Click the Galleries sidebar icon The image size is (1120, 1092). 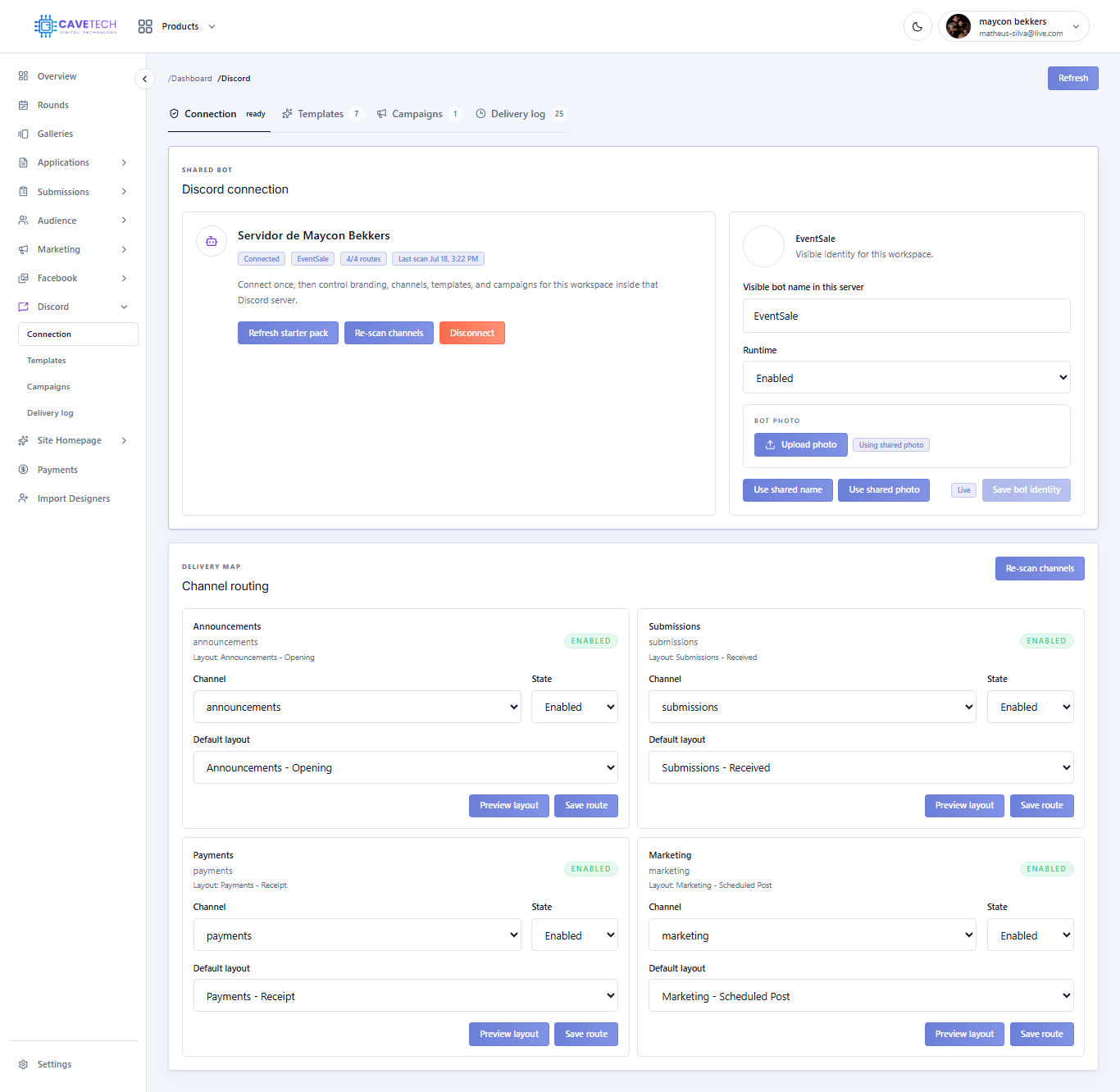[x=23, y=134]
